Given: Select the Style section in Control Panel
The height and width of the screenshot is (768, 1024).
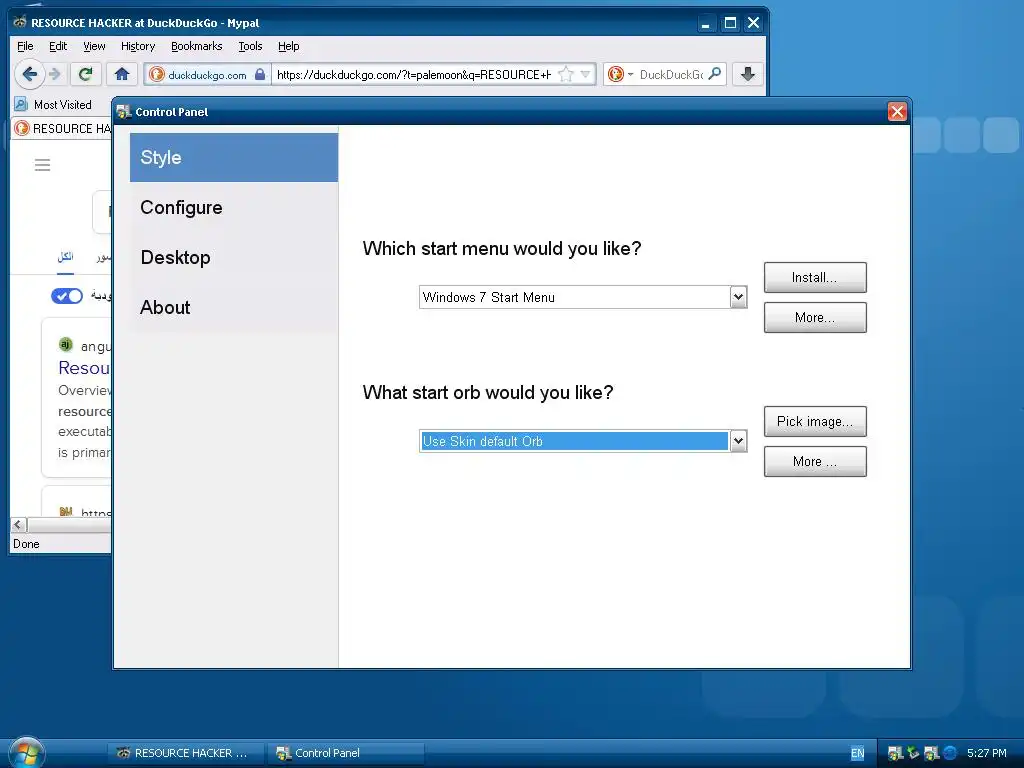Looking at the screenshot, I should tap(234, 157).
